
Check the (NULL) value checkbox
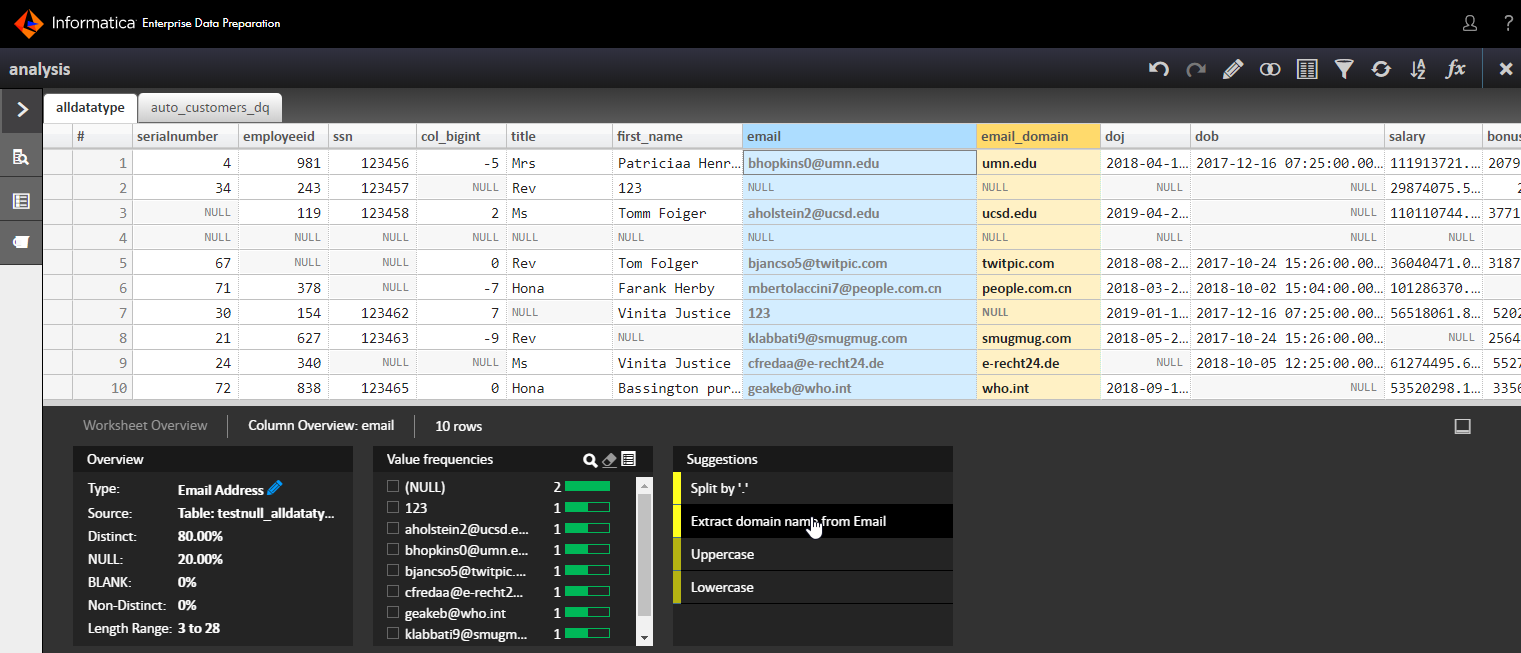pos(392,487)
